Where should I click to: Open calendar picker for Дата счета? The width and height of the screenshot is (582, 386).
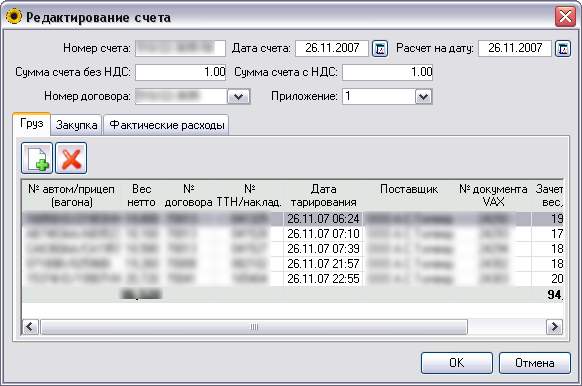pos(380,49)
